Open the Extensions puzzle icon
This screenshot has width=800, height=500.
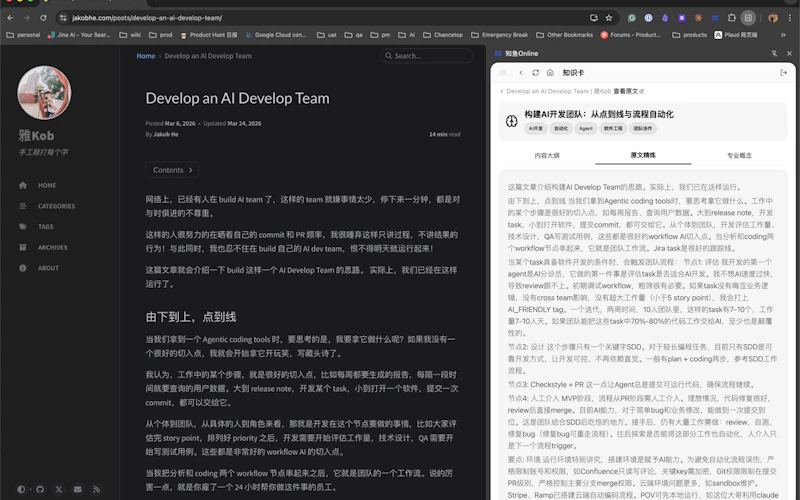[732, 18]
